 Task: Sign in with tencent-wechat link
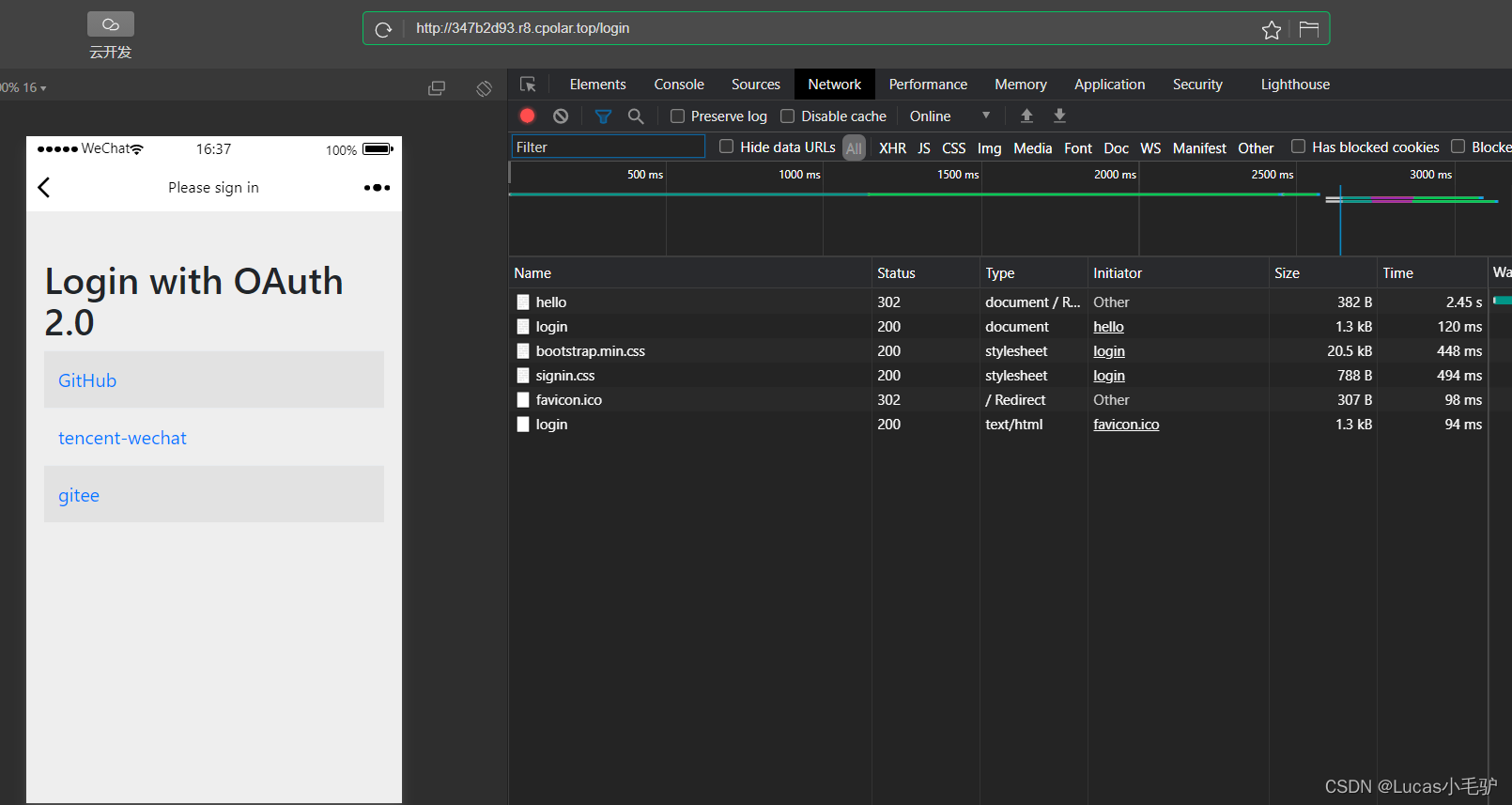click(122, 438)
